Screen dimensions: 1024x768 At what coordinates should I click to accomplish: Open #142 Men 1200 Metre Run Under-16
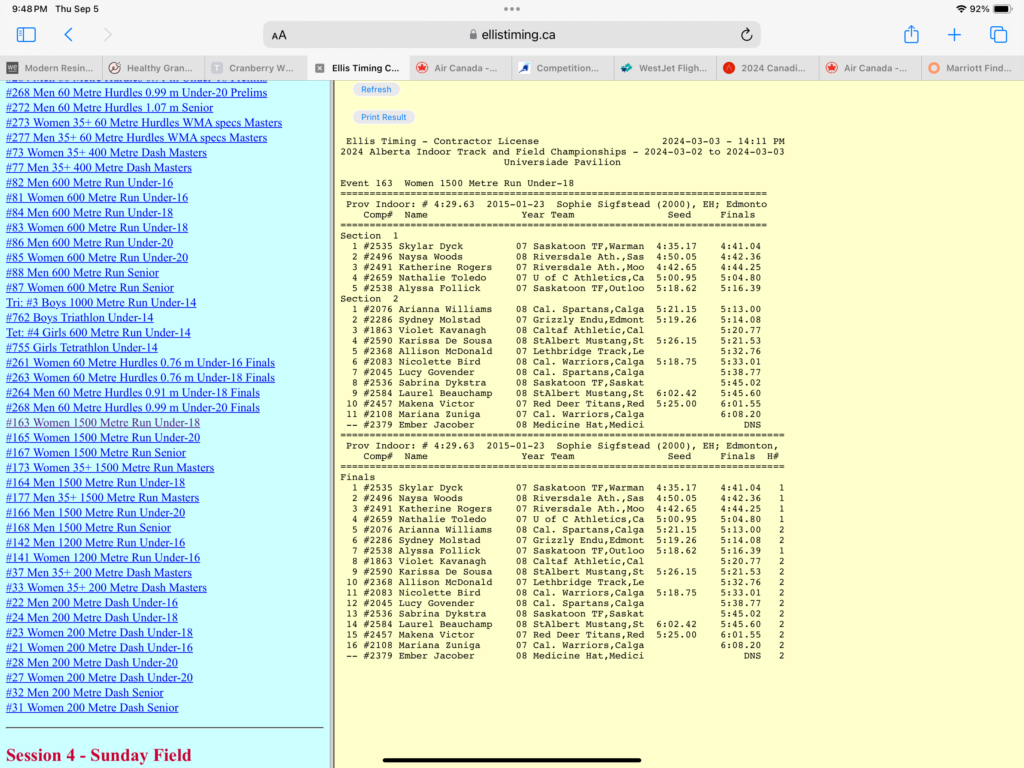click(95, 543)
